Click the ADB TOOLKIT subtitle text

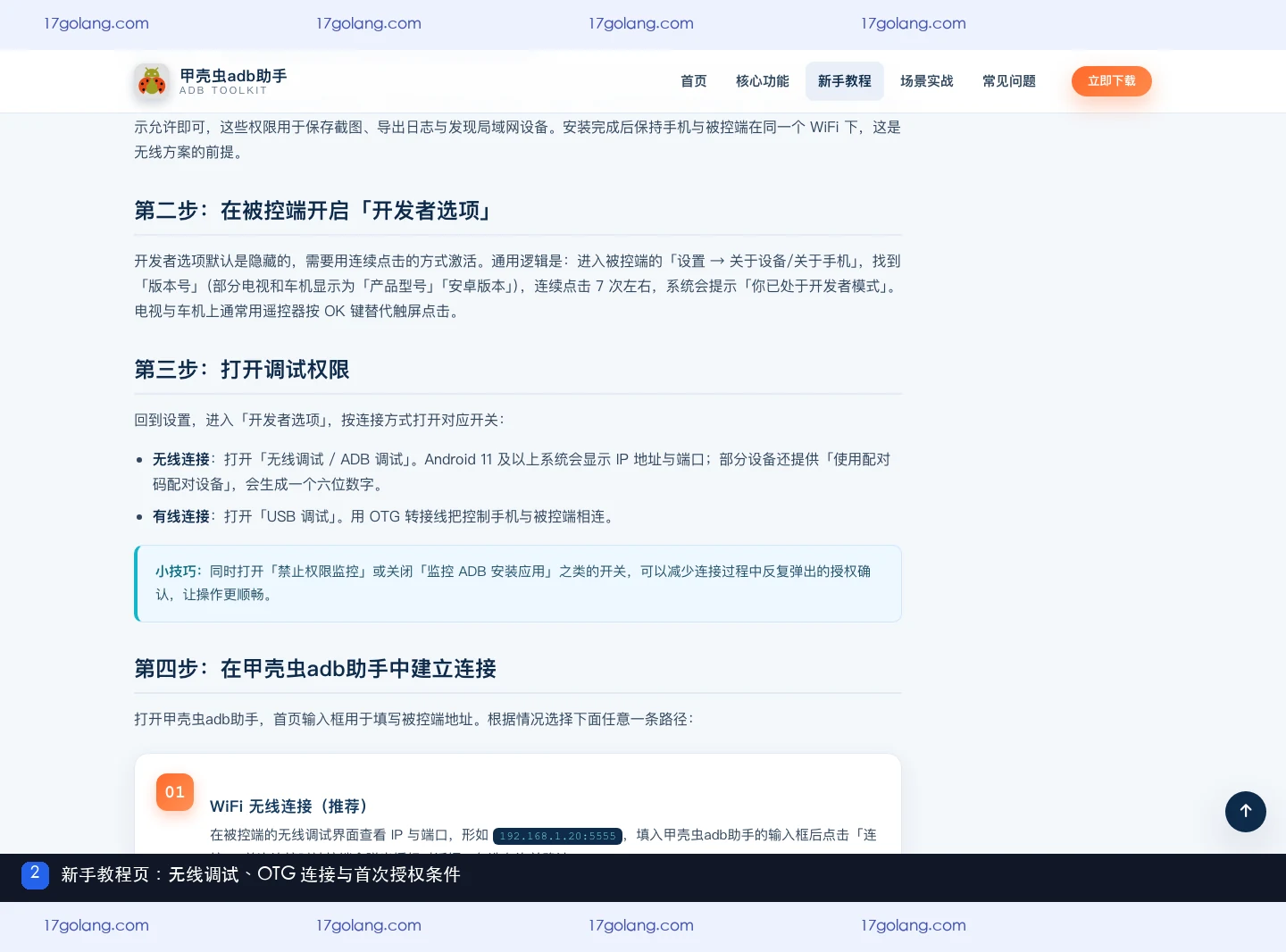pos(223,90)
